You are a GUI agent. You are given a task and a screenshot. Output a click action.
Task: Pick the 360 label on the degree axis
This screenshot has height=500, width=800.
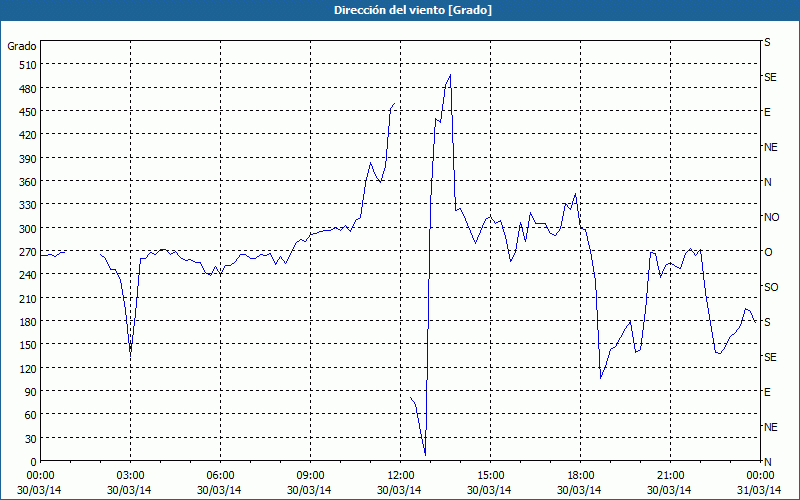tap(28, 182)
